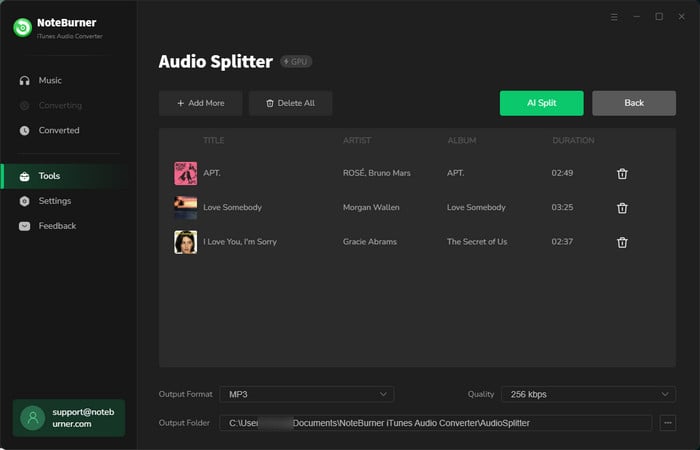Viewport: 700px width, 450px height.
Task: Select the 'APT.' title text
Action: click(212, 173)
